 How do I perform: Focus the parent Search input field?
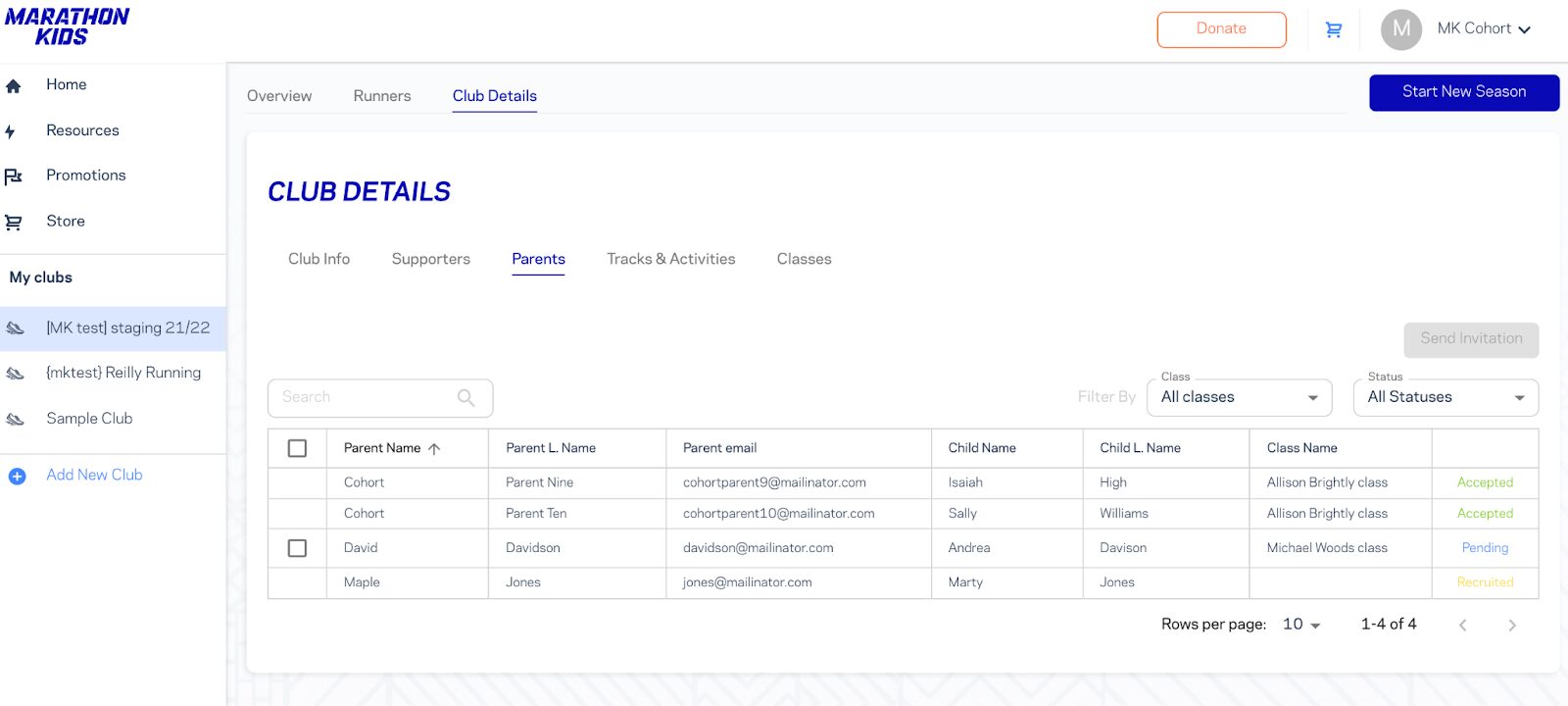pyautogui.click(x=363, y=397)
